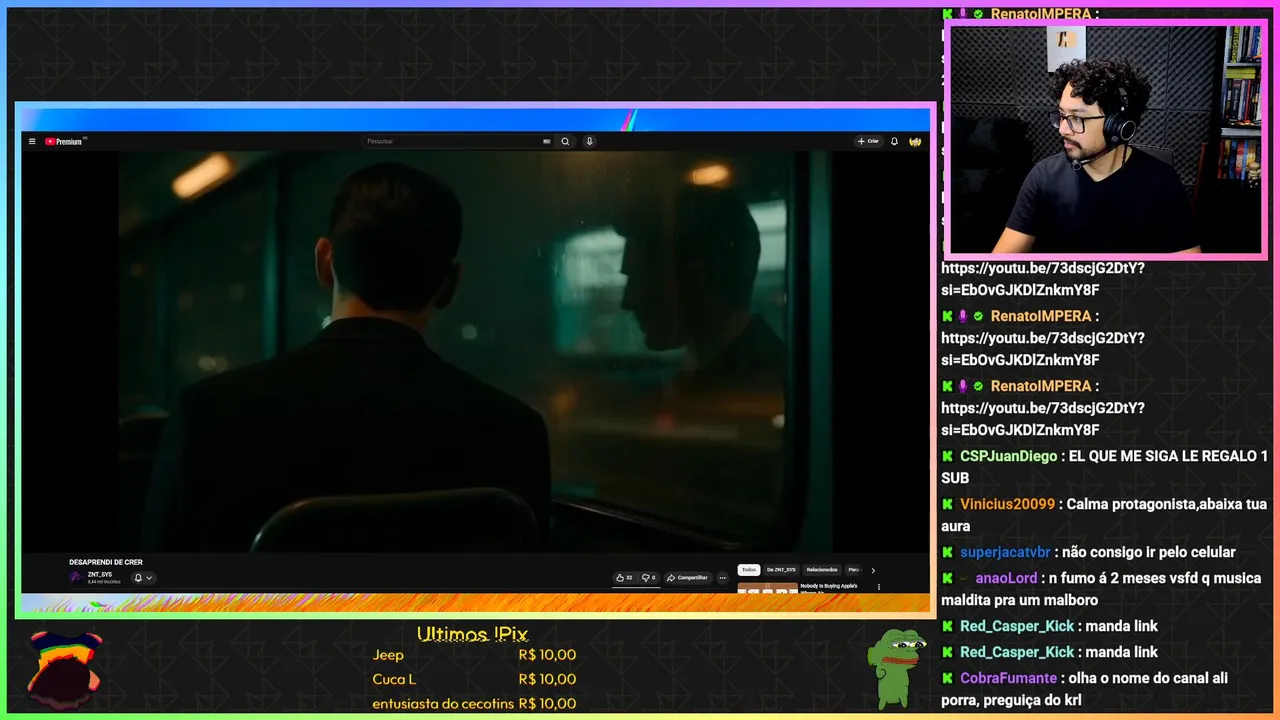The height and width of the screenshot is (720, 1280).
Task: Click entusiasta do cecotins donation entry
Action: [474, 703]
